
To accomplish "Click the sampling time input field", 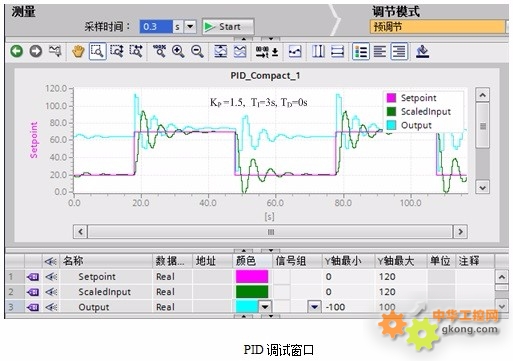I will pyautogui.click(x=156, y=26).
